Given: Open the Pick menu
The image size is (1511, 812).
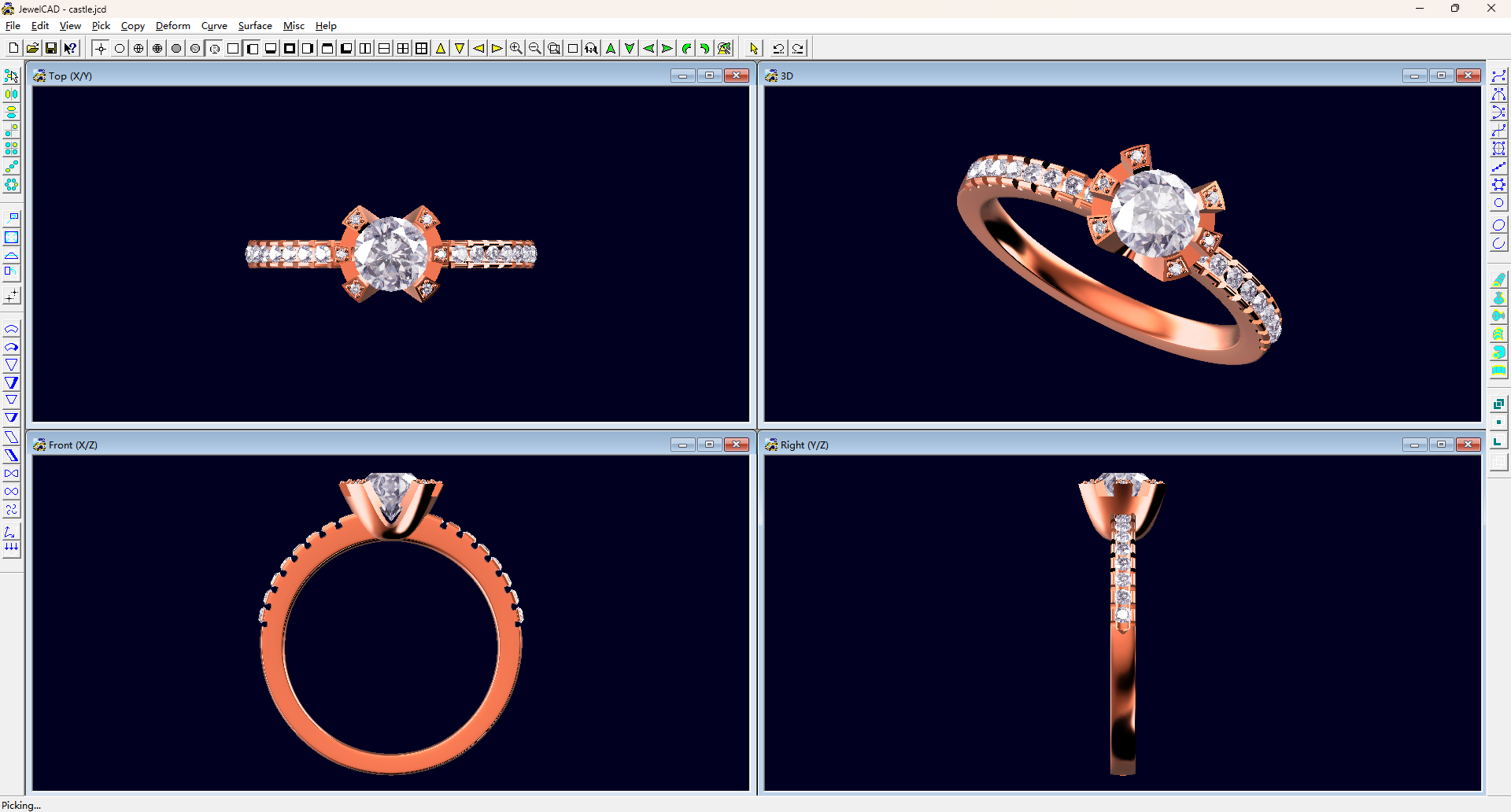Looking at the screenshot, I should point(101,26).
